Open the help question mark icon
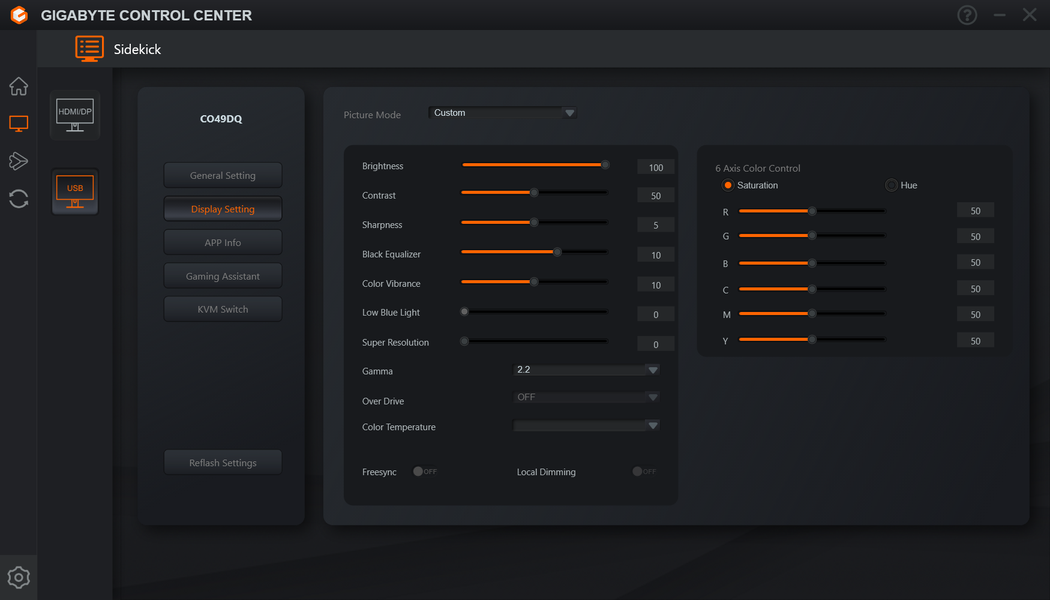 (x=967, y=15)
